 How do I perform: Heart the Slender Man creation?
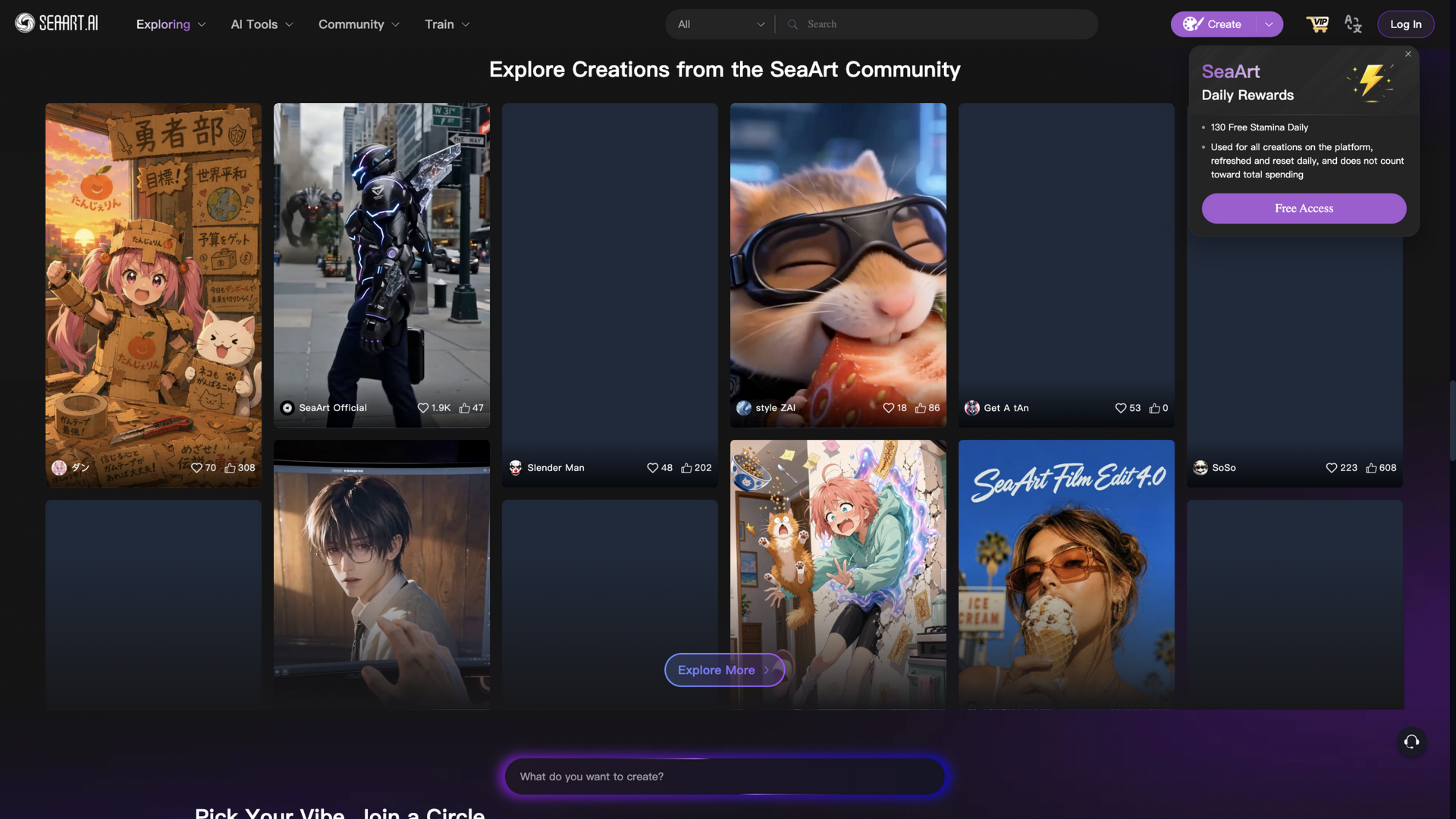(x=652, y=468)
